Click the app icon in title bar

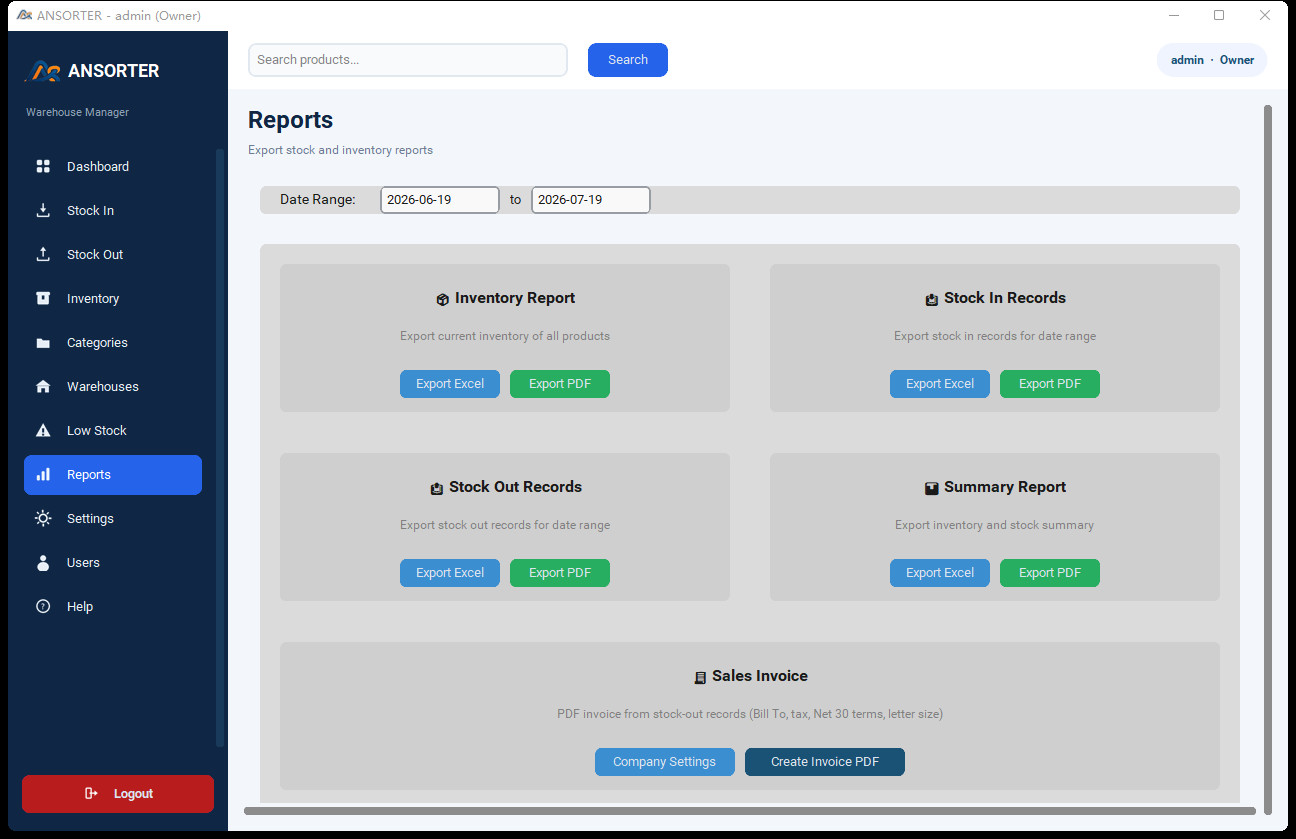tap(25, 15)
